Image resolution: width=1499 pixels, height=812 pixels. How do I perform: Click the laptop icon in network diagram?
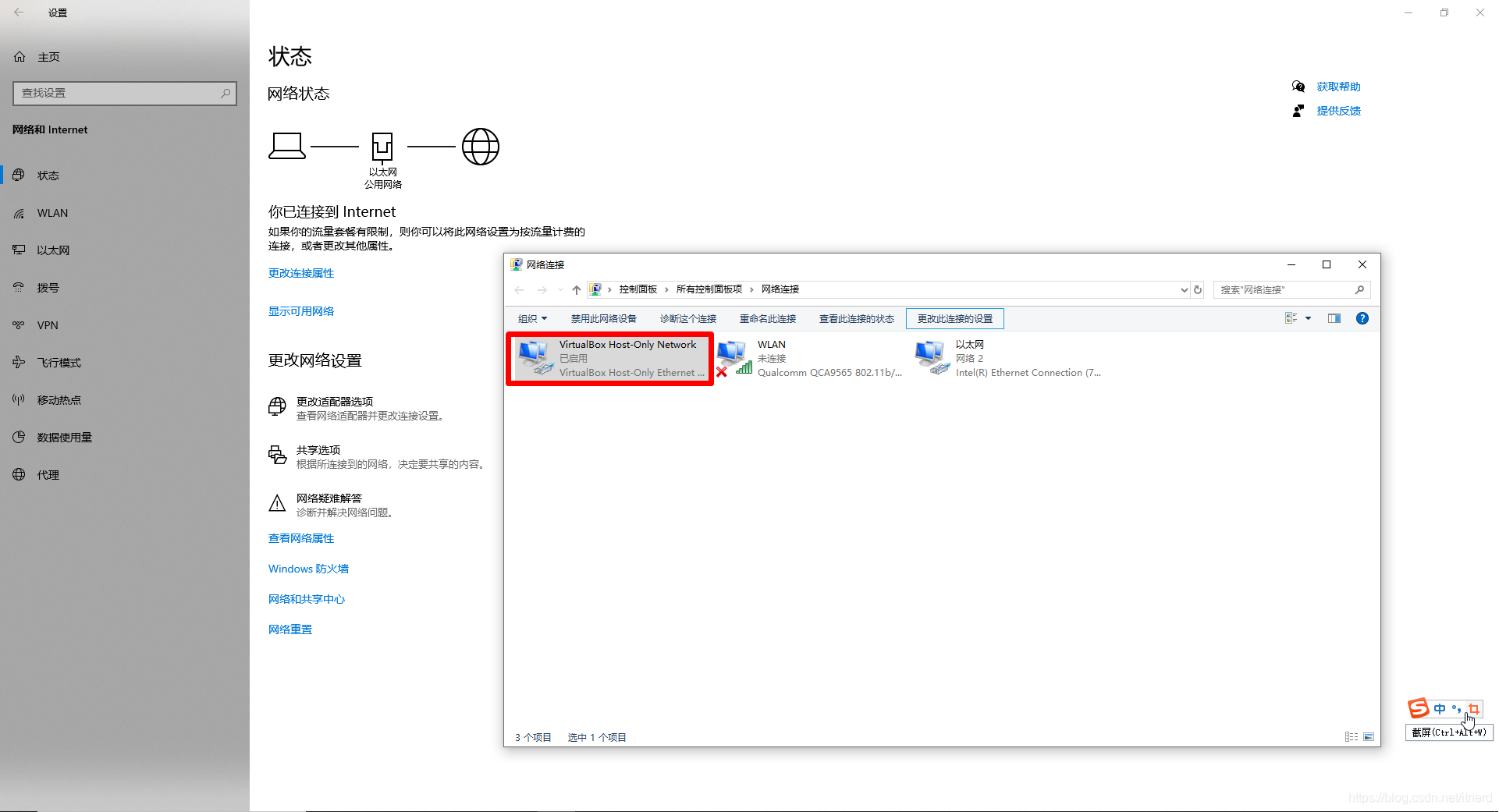pos(287,146)
